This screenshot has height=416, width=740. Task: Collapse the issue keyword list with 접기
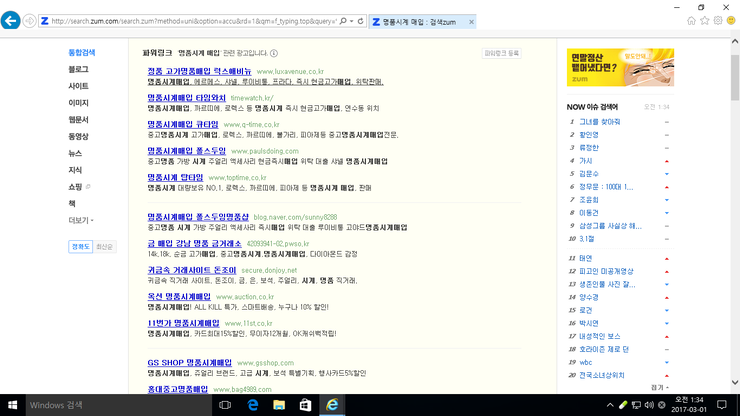(660, 387)
